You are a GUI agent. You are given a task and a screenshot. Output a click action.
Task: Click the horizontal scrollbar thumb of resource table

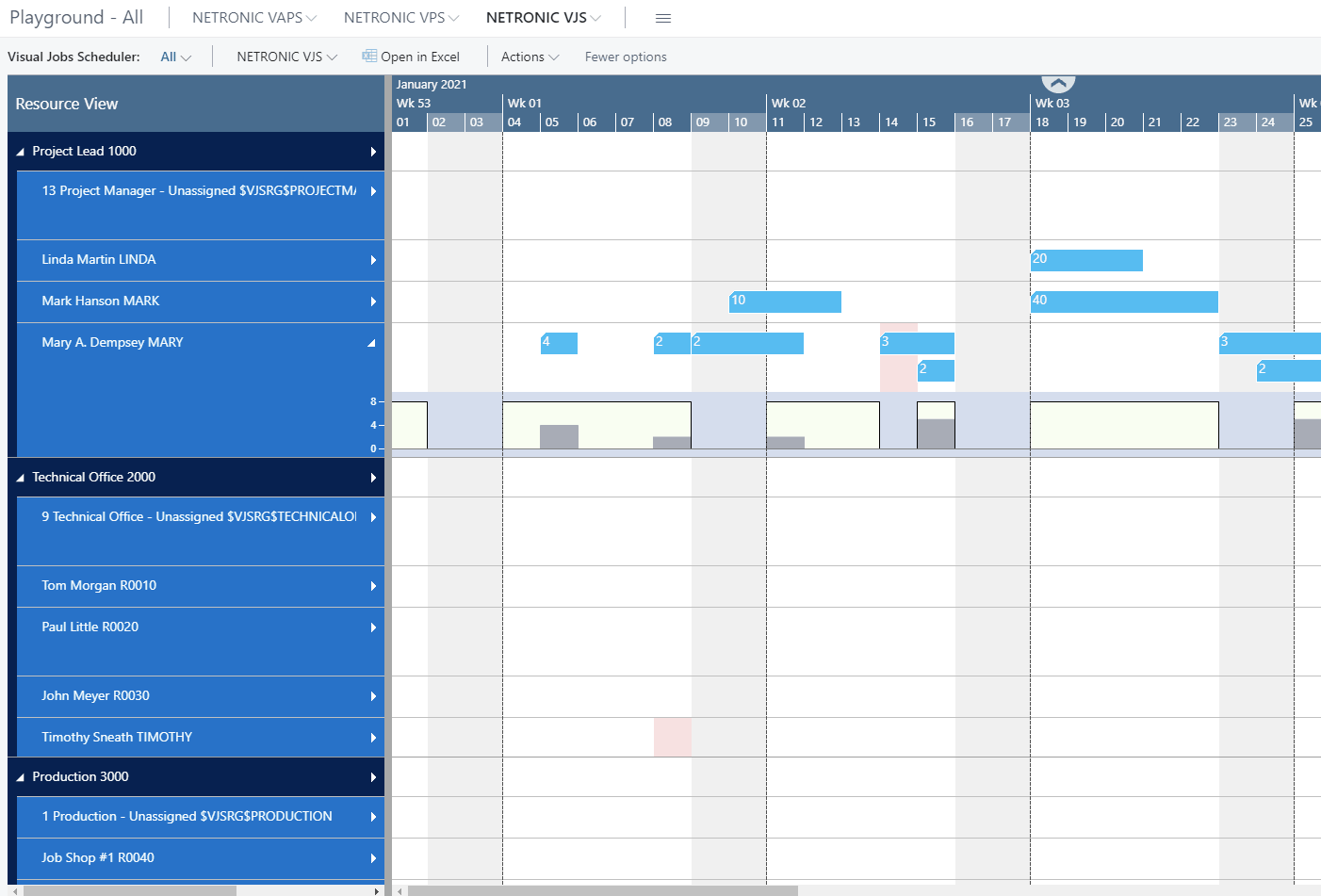coord(130,890)
